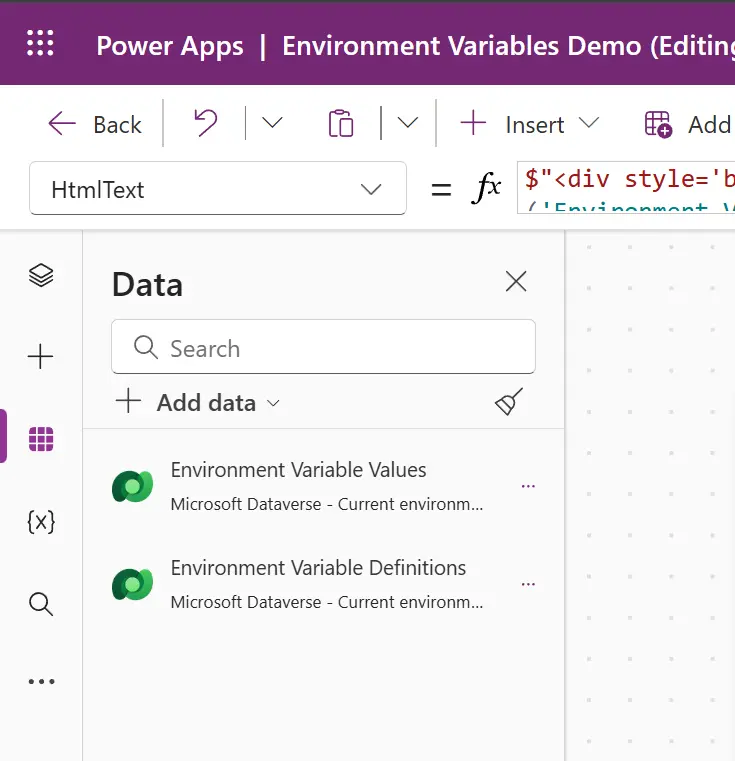This screenshot has height=761, width=735.
Task: Click the Back button
Action: (x=96, y=124)
